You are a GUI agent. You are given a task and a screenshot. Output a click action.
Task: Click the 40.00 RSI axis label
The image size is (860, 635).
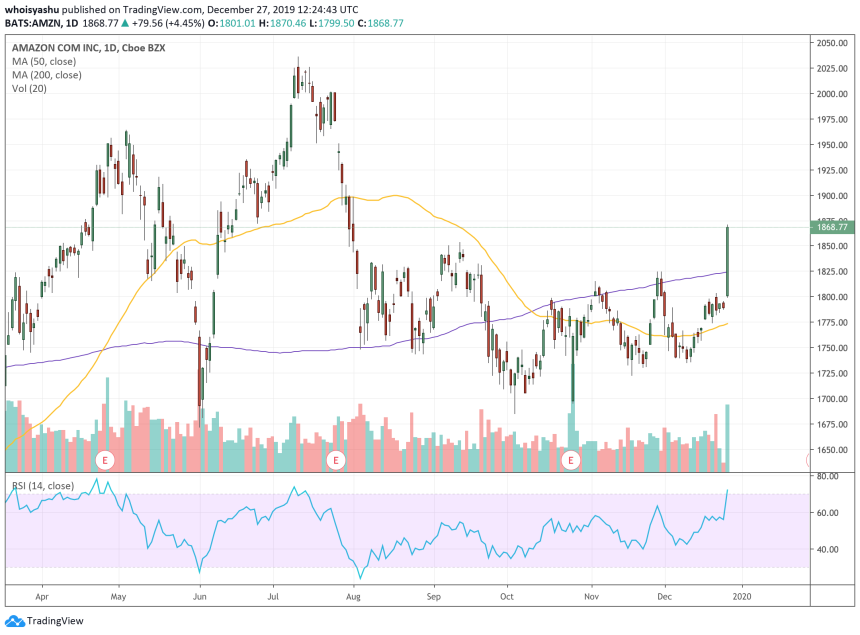click(x=827, y=549)
